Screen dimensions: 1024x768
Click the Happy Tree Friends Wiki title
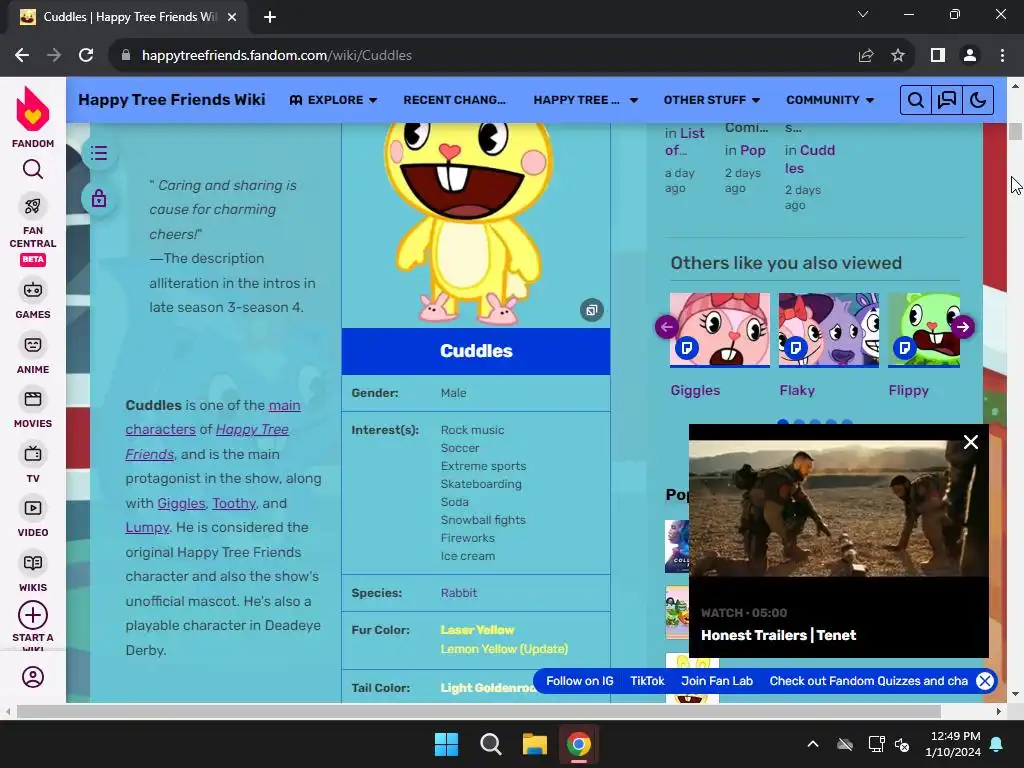tap(172, 99)
